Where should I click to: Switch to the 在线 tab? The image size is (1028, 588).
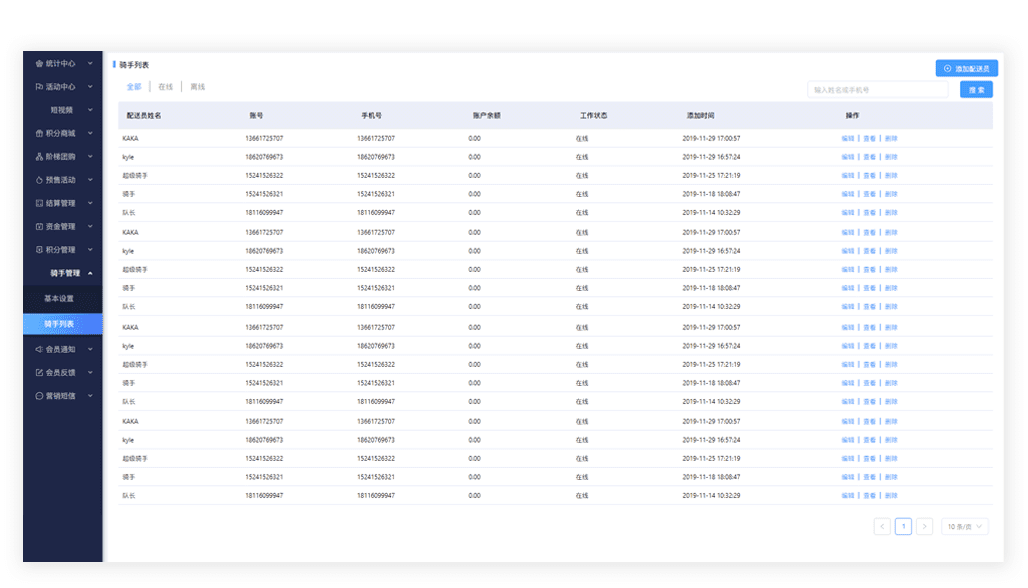point(165,88)
